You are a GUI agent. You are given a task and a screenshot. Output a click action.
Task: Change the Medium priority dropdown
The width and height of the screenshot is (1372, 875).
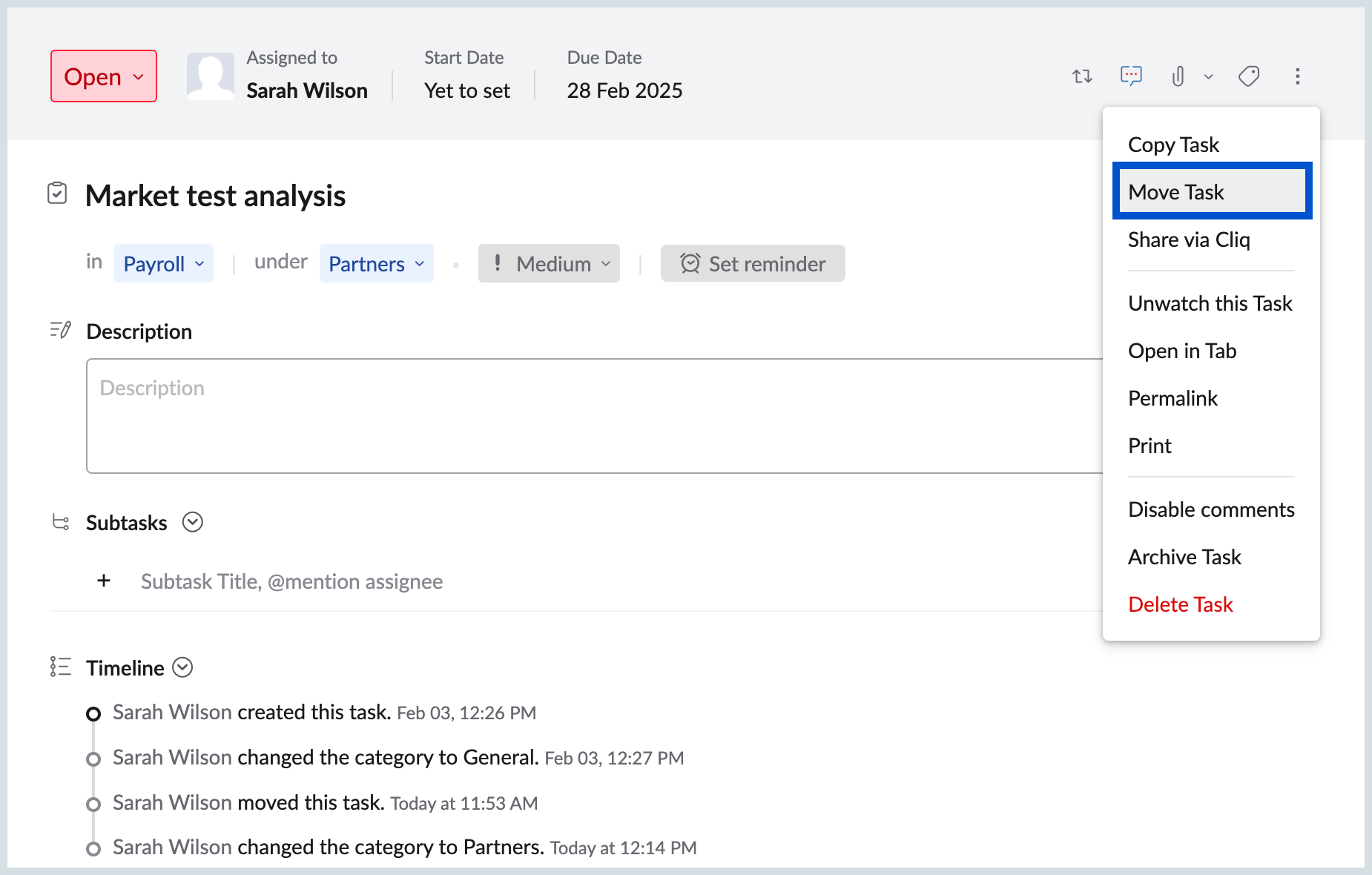click(549, 264)
